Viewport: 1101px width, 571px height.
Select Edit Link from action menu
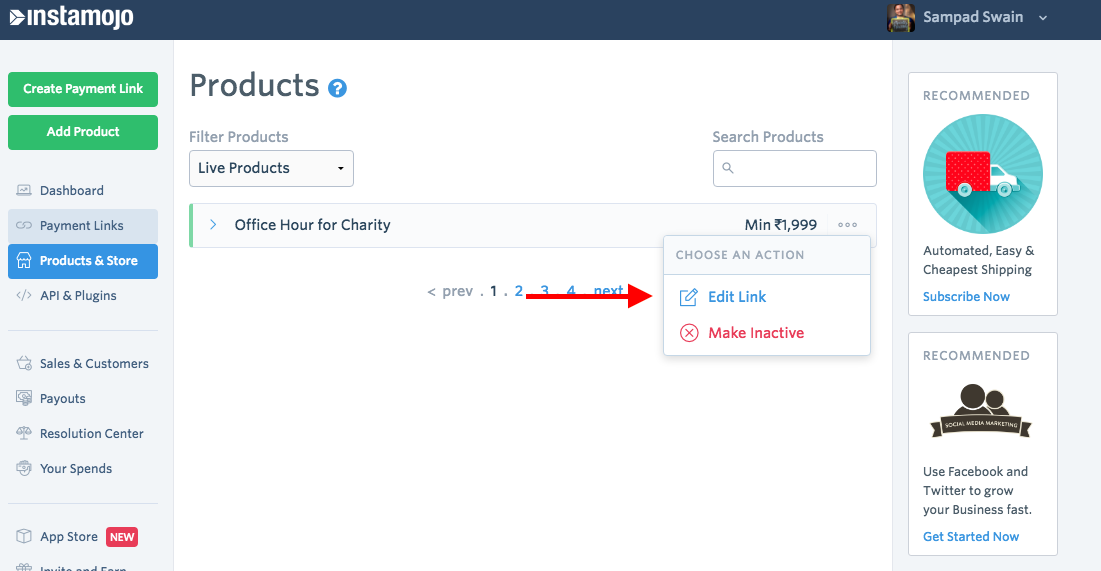click(737, 297)
